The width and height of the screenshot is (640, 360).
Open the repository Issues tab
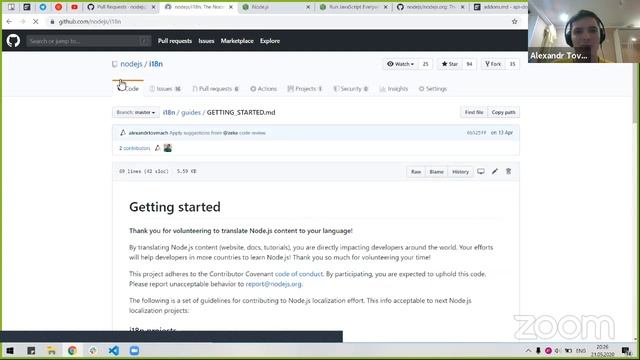click(165, 89)
